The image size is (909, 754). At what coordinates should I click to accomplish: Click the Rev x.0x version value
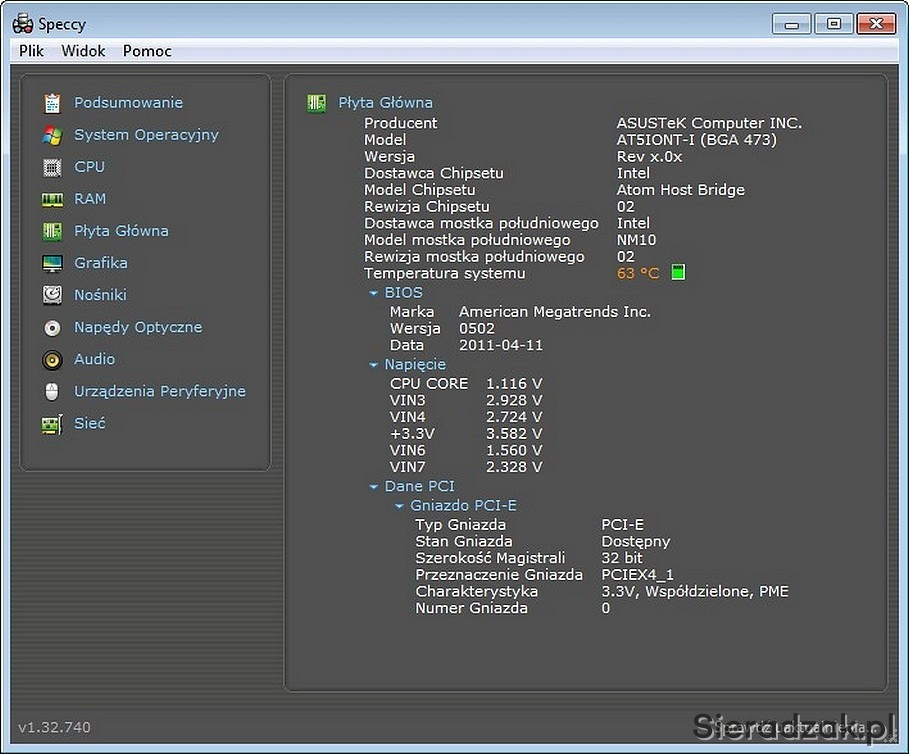[x=649, y=156]
